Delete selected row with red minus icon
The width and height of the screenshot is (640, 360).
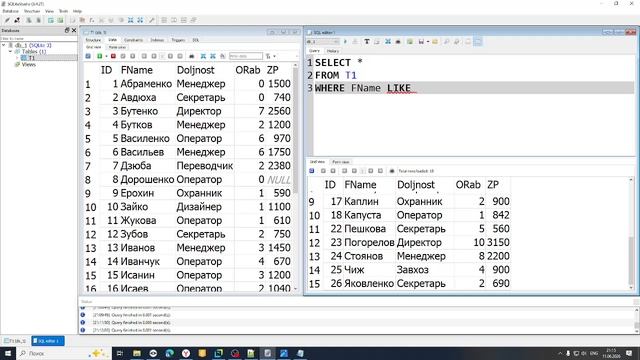[x=113, y=56]
